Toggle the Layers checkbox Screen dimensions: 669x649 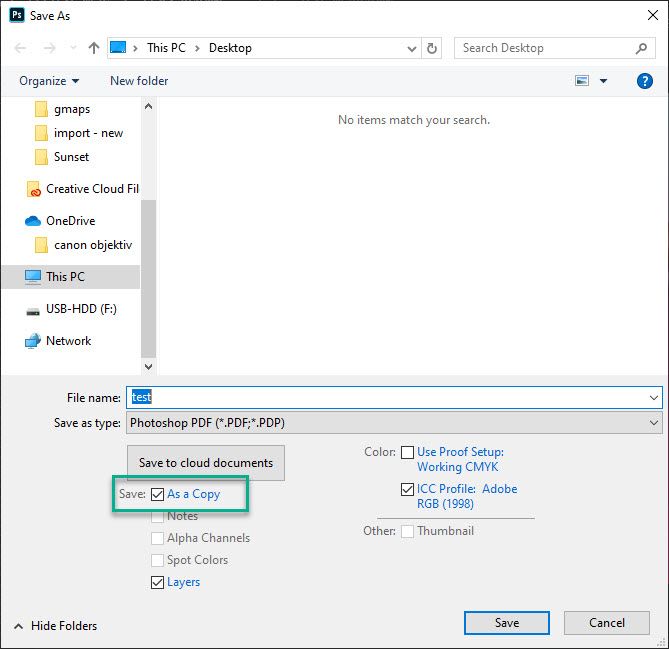(157, 582)
